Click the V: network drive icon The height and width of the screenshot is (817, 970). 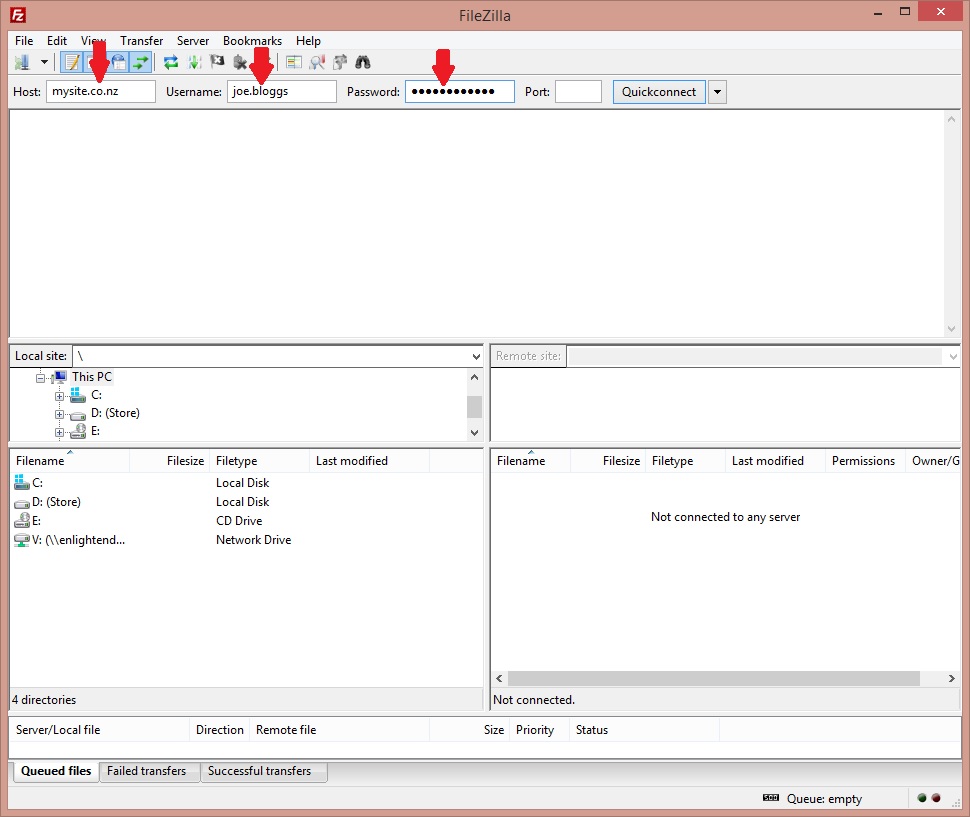(22, 540)
